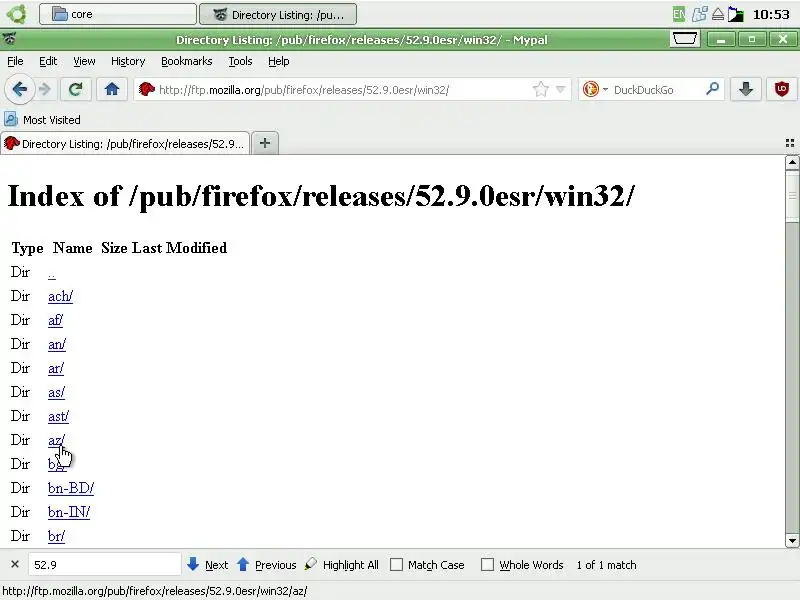Open the File menu
The image size is (800, 600).
(15, 61)
